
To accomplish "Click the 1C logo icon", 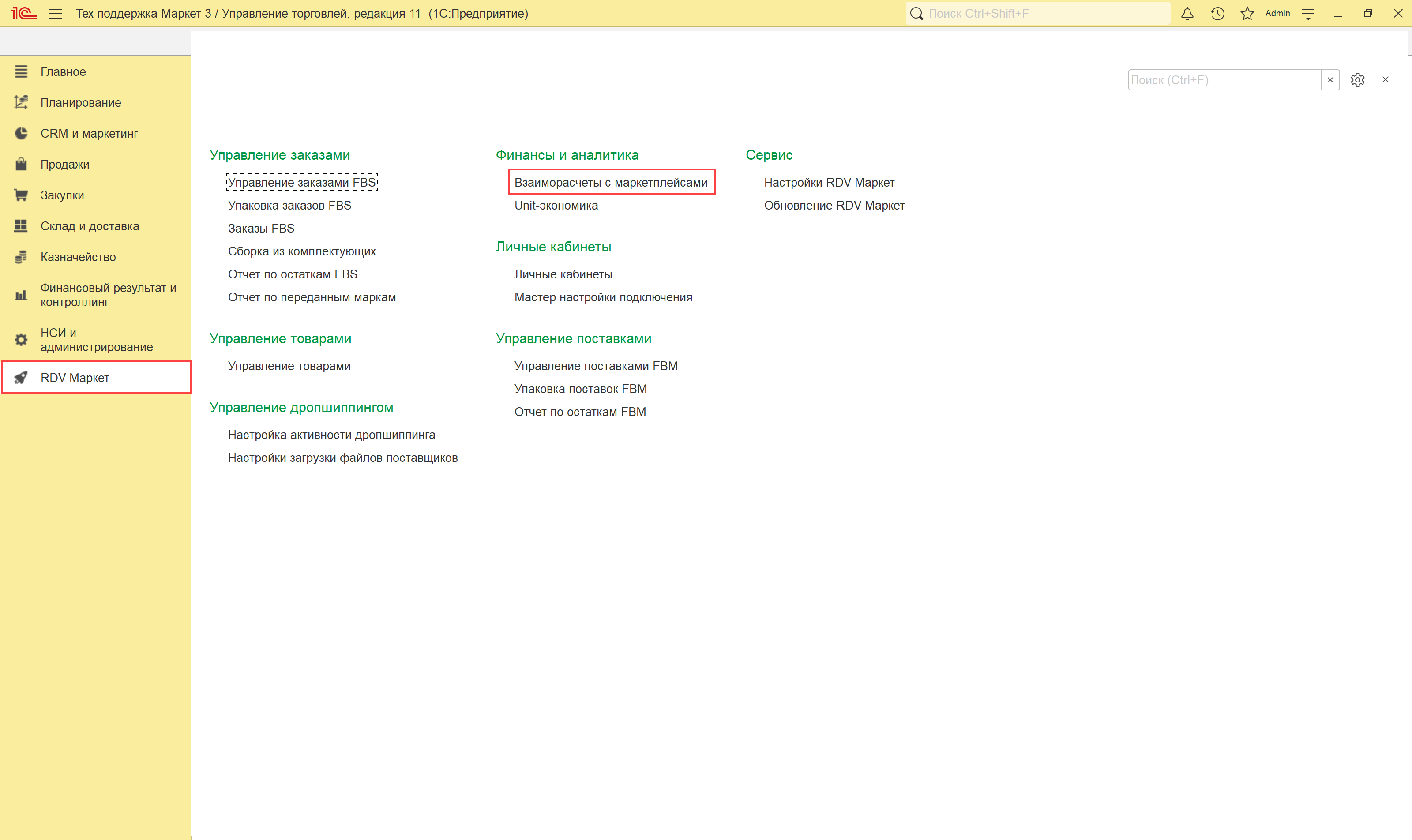I will 24,14.
